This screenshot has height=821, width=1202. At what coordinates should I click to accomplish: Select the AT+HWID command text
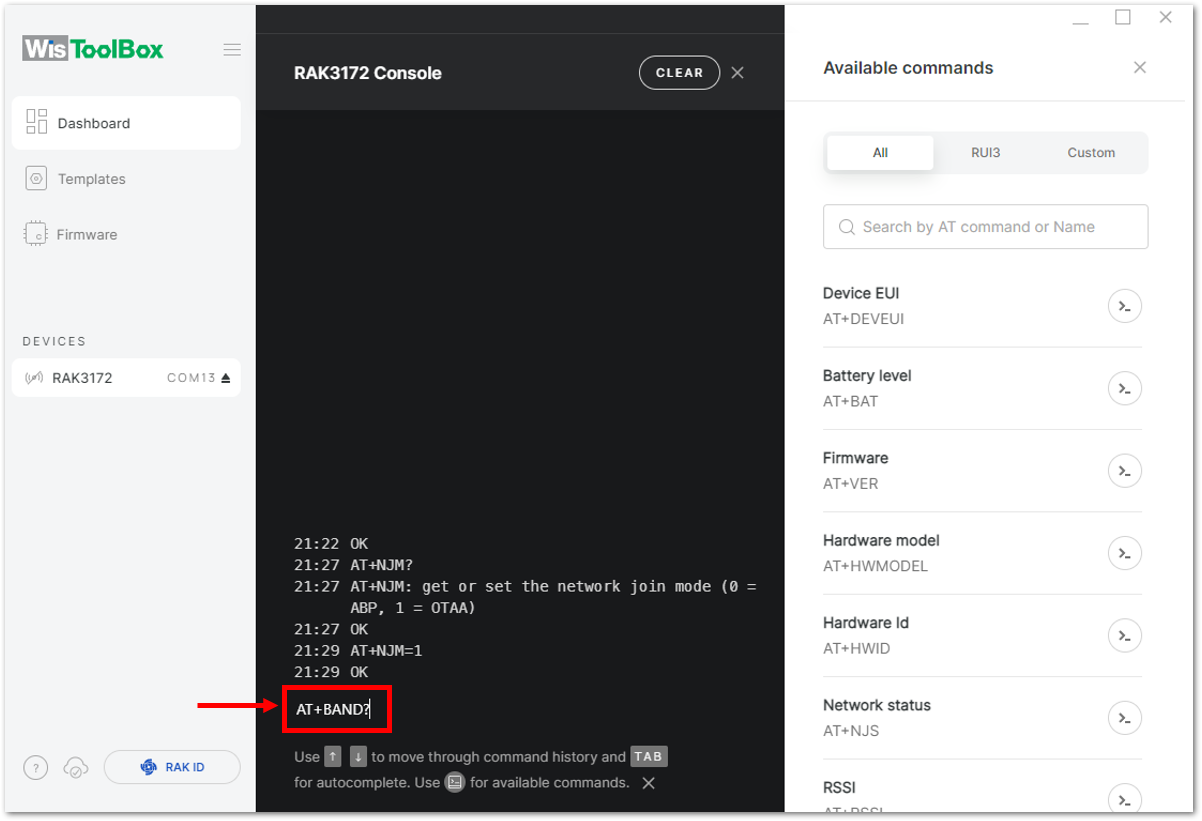click(x=856, y=648)
